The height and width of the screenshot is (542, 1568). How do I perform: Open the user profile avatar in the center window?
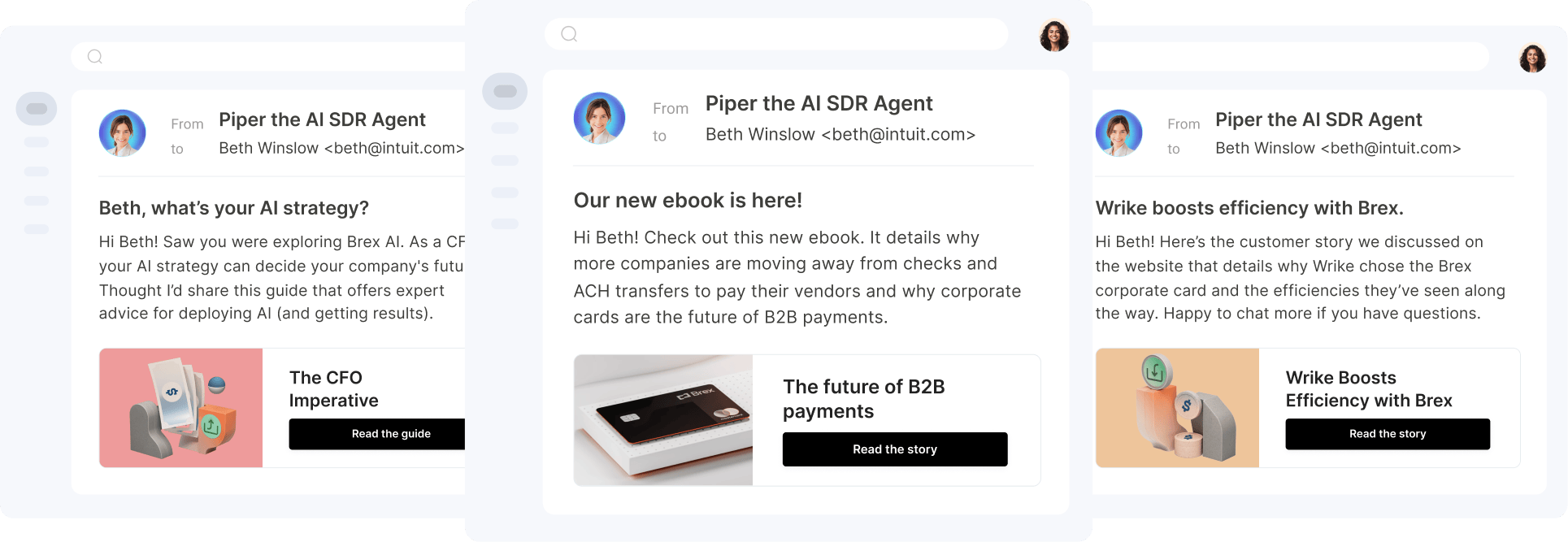tap(1054, 36)
